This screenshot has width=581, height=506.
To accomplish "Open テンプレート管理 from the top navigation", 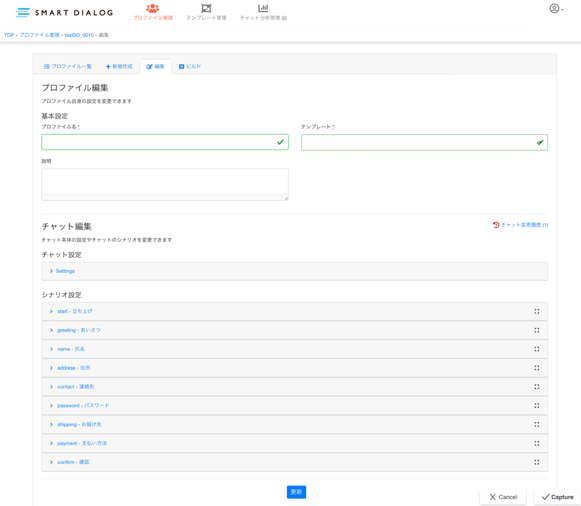I will point(206,12).
